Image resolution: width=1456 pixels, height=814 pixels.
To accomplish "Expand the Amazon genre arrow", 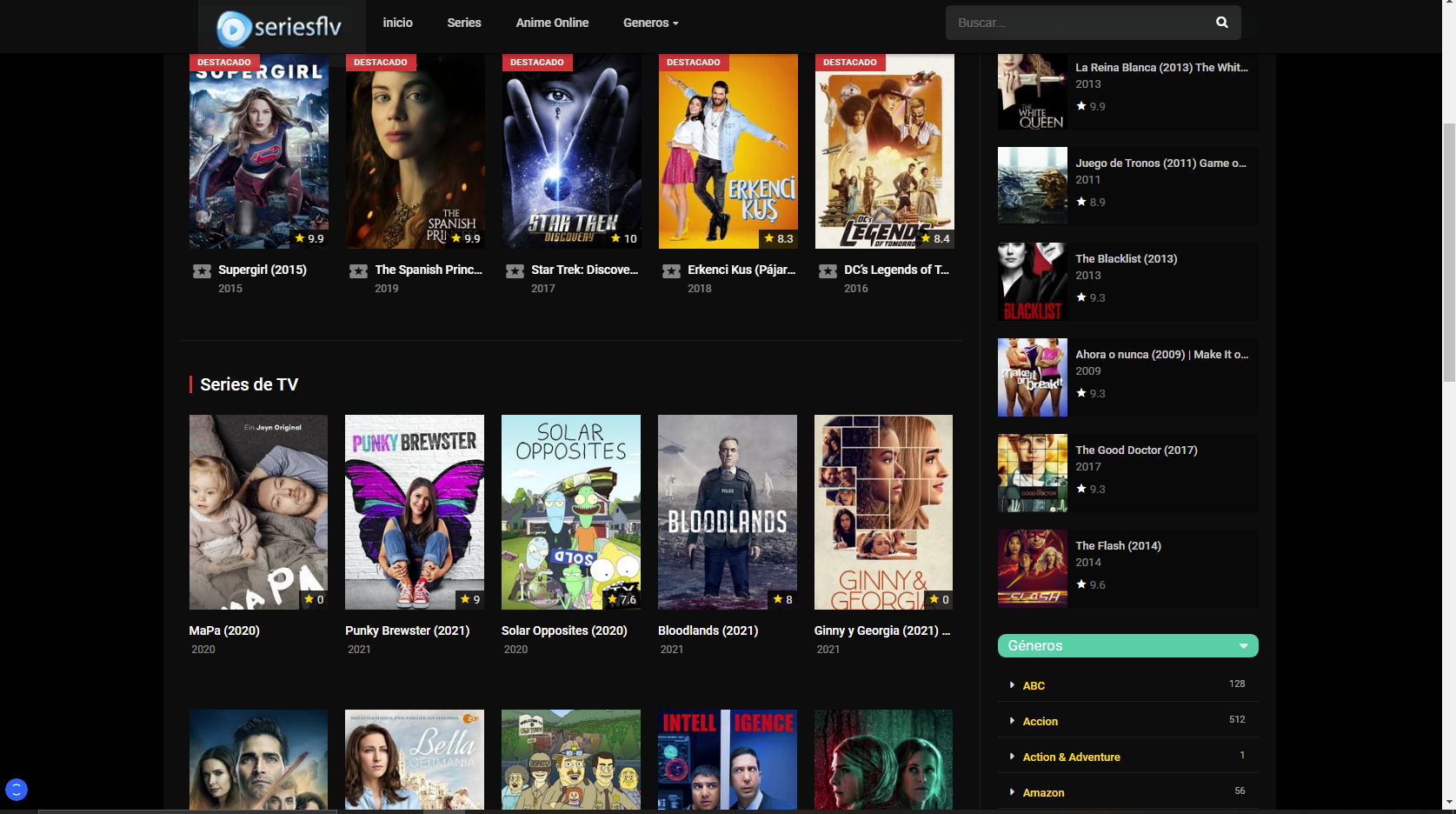I will [x=1012, y=792].
